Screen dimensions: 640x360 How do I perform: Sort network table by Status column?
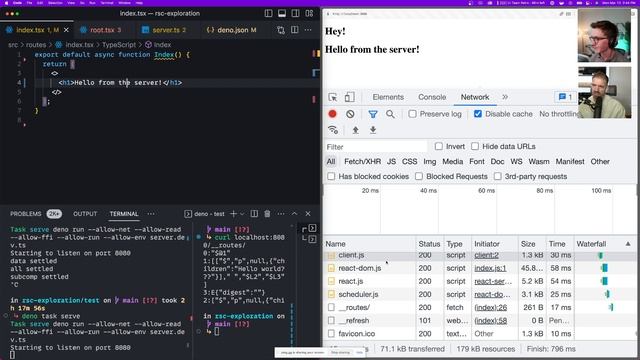tap(429, 244)
